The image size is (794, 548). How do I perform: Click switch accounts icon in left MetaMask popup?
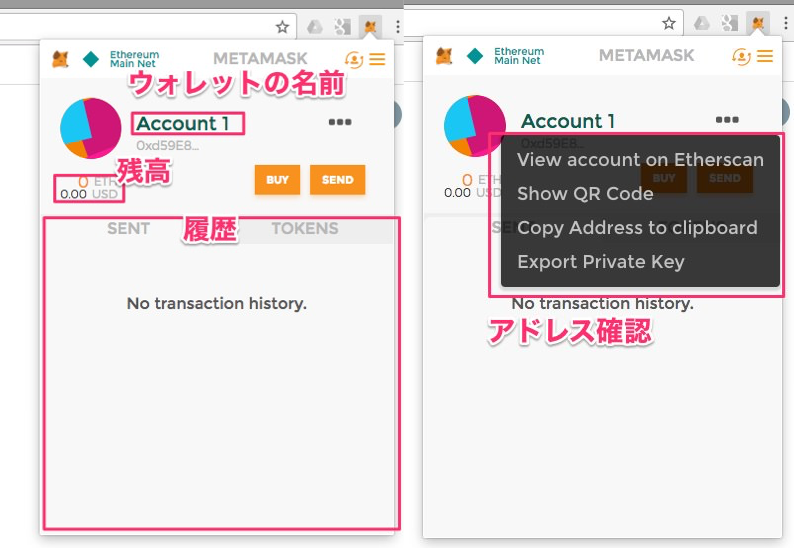coord(354,59)
